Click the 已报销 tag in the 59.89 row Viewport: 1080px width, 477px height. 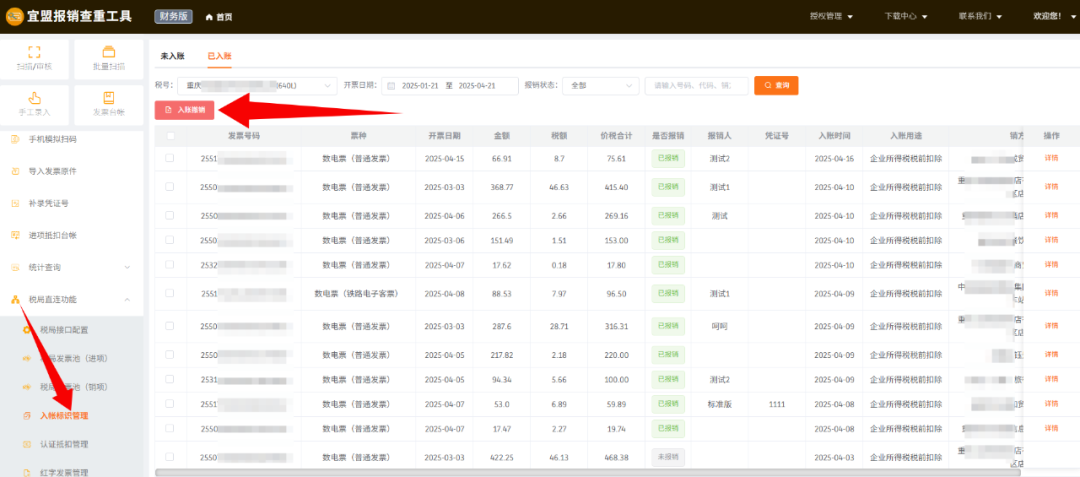point(668,404)
